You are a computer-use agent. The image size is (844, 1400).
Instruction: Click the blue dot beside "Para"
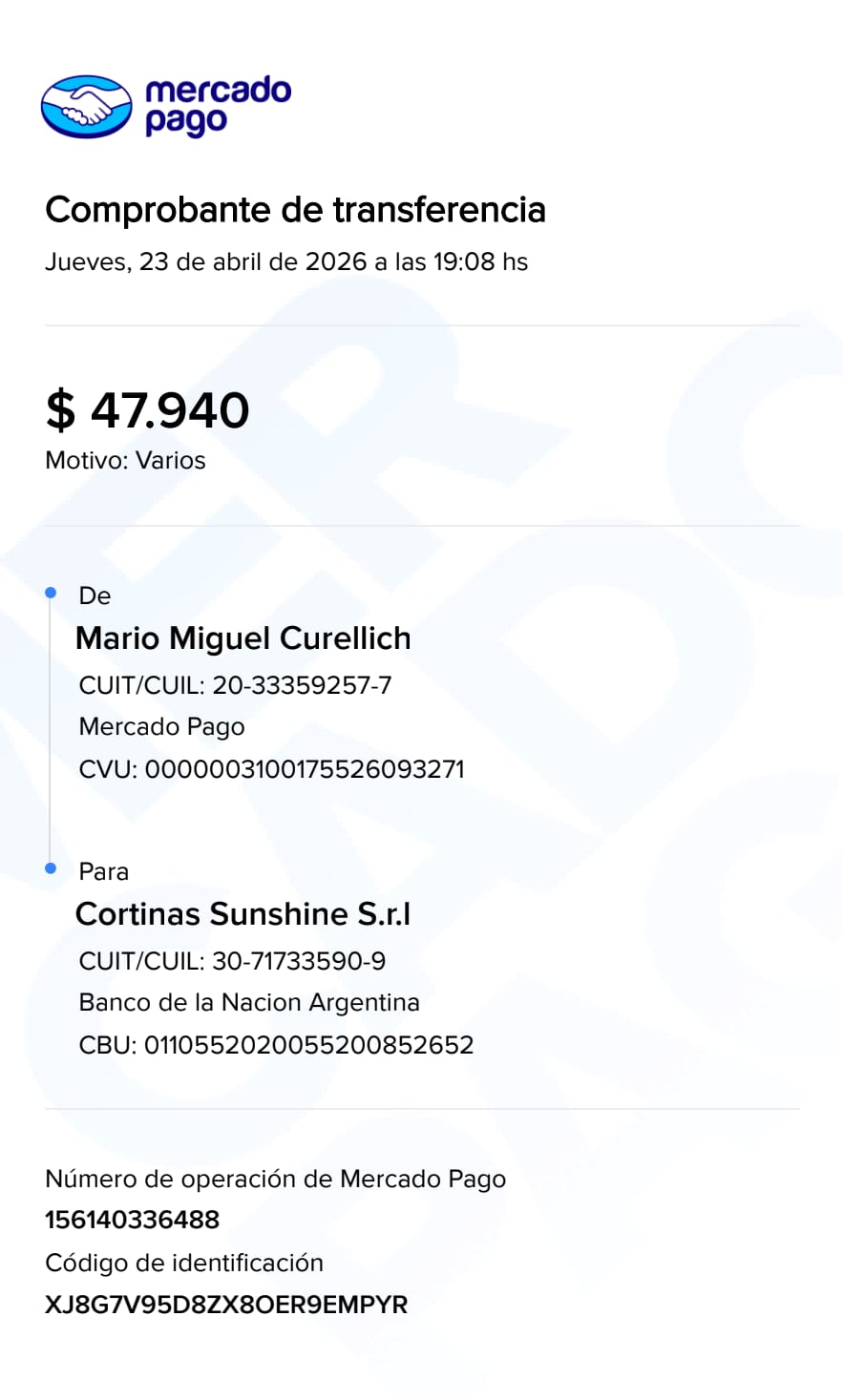tap(52, 868)
